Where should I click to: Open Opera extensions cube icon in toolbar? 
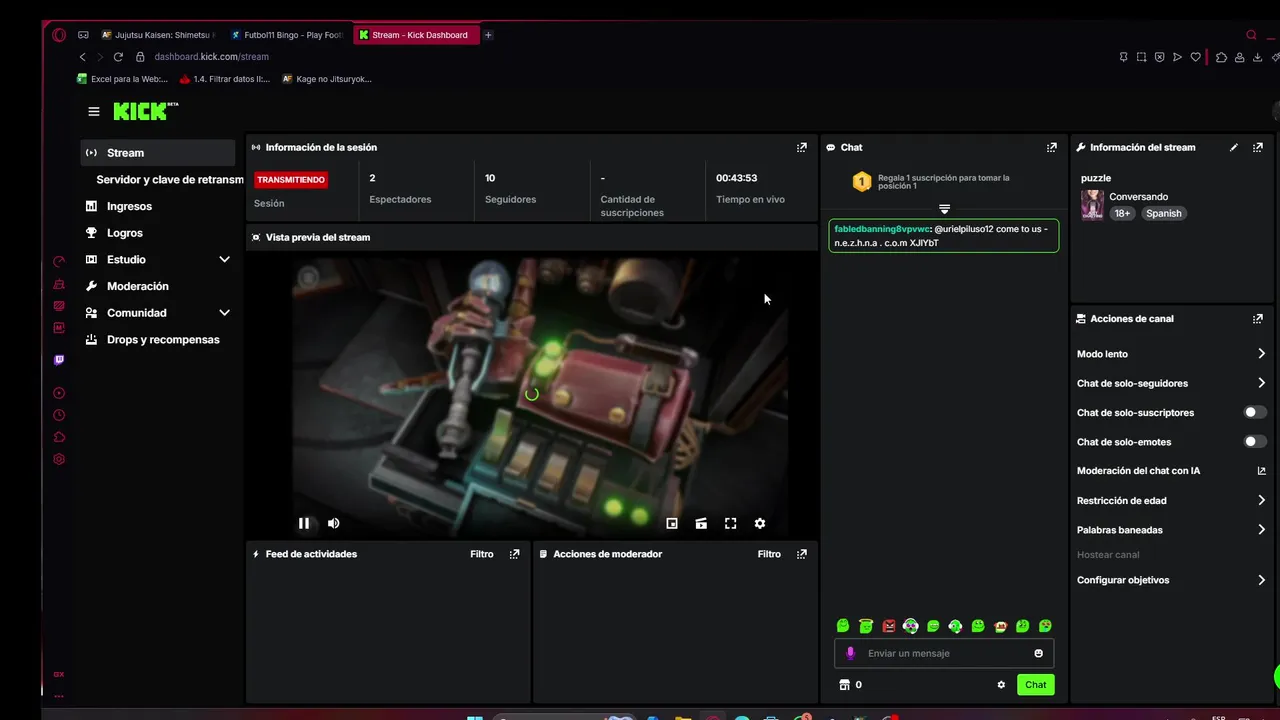(1221, 57)
